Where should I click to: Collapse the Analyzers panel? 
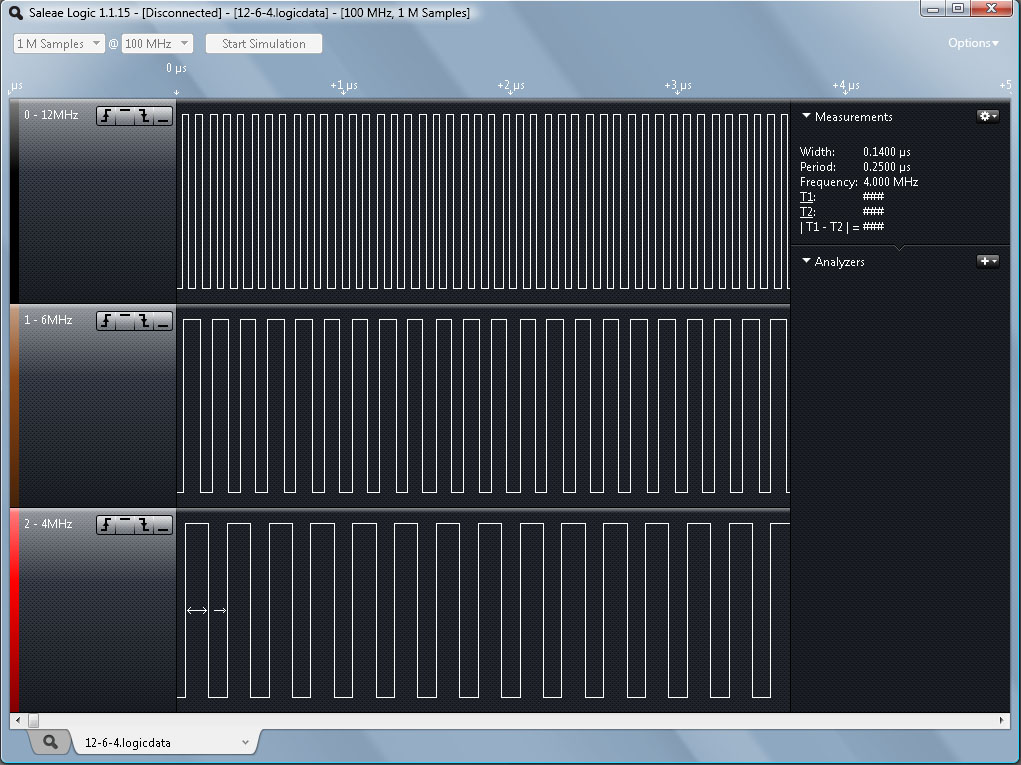tap(806, 261)
